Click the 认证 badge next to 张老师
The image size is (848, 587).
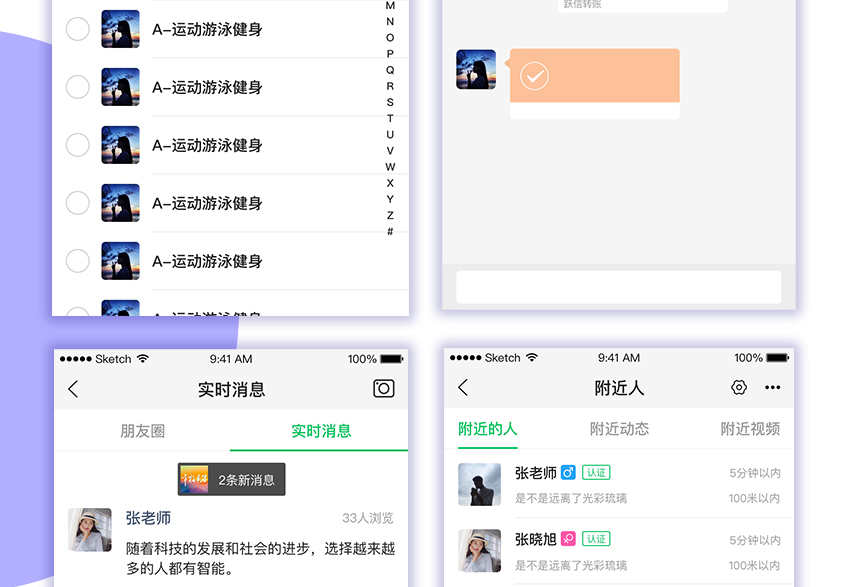596,473
